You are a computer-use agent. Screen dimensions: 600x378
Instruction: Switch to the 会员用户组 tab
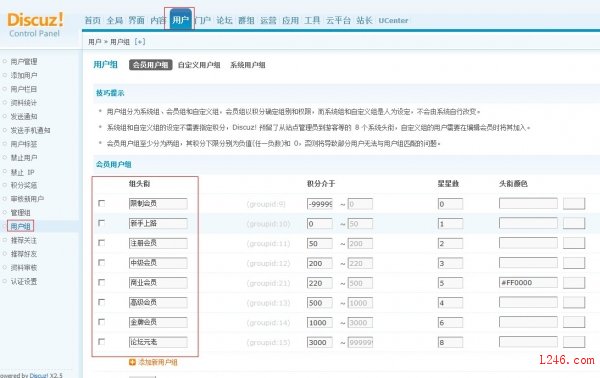pos(150,65)
